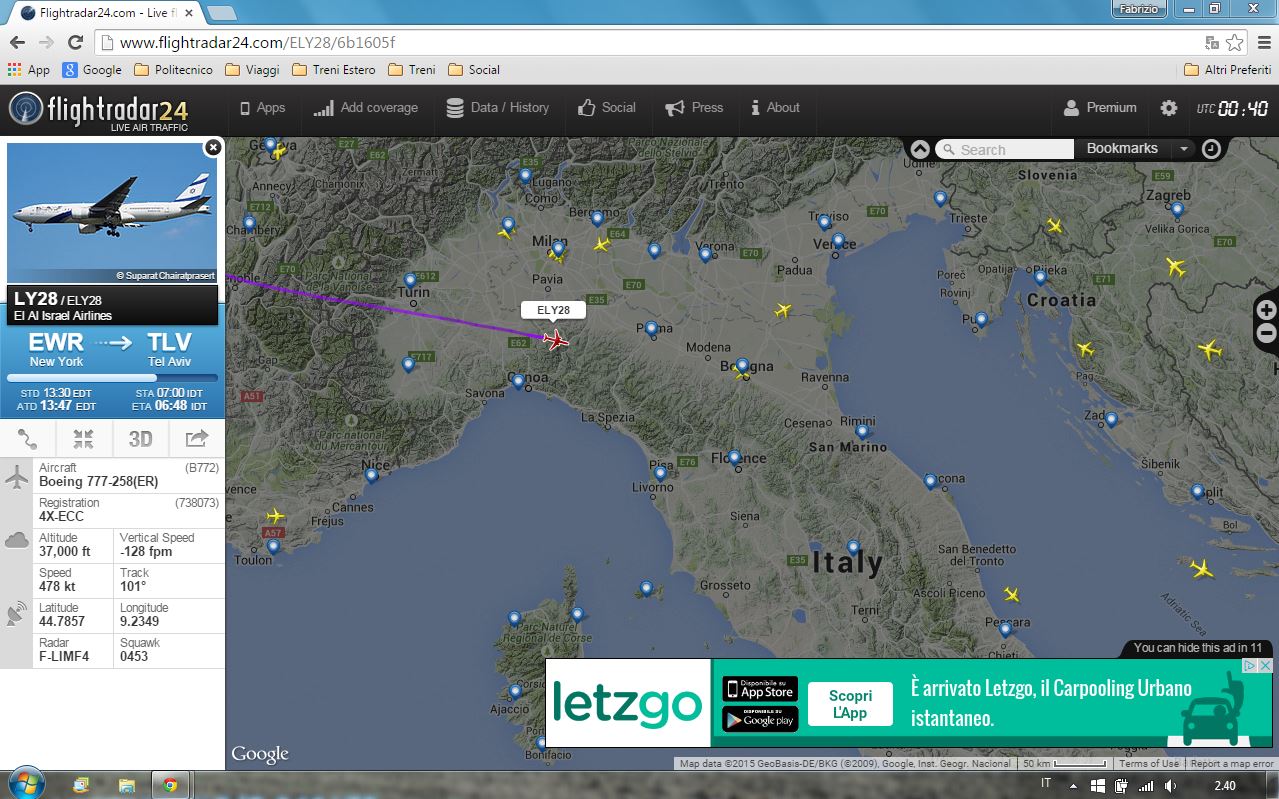Image resolution: width=1279 pixels, height=799 pixels.
Task: Click the Flightradar24 logo
Action: [x=98, y=110]
